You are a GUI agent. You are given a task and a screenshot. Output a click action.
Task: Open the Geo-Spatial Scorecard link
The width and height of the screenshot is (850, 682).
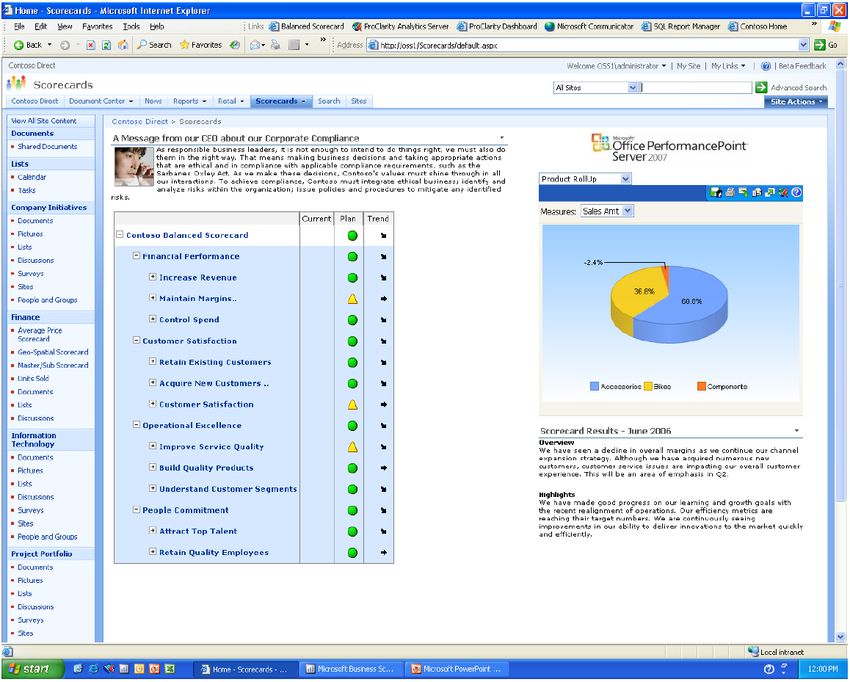click(53, 352)
